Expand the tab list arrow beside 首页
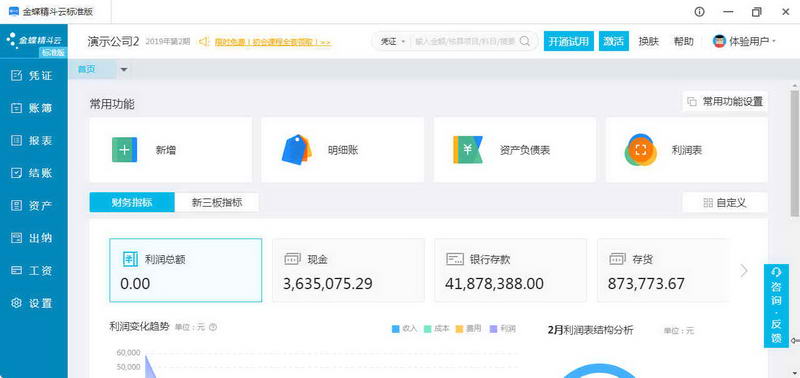This screenshot has width=800, height=378. coord(123,69)
